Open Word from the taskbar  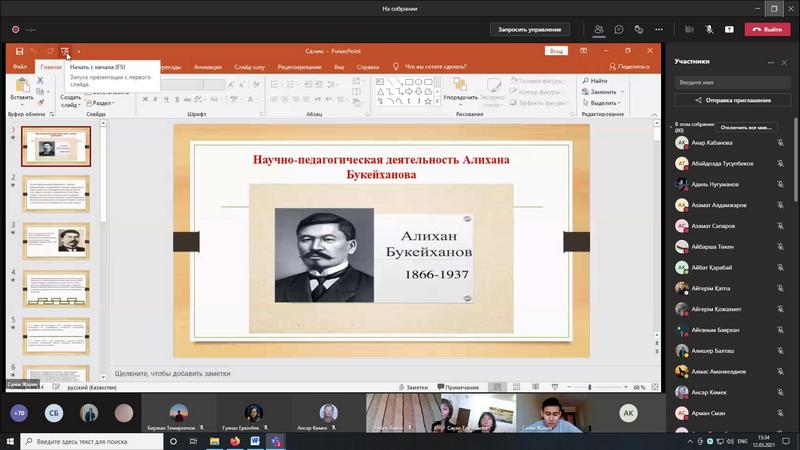point(255,441)
